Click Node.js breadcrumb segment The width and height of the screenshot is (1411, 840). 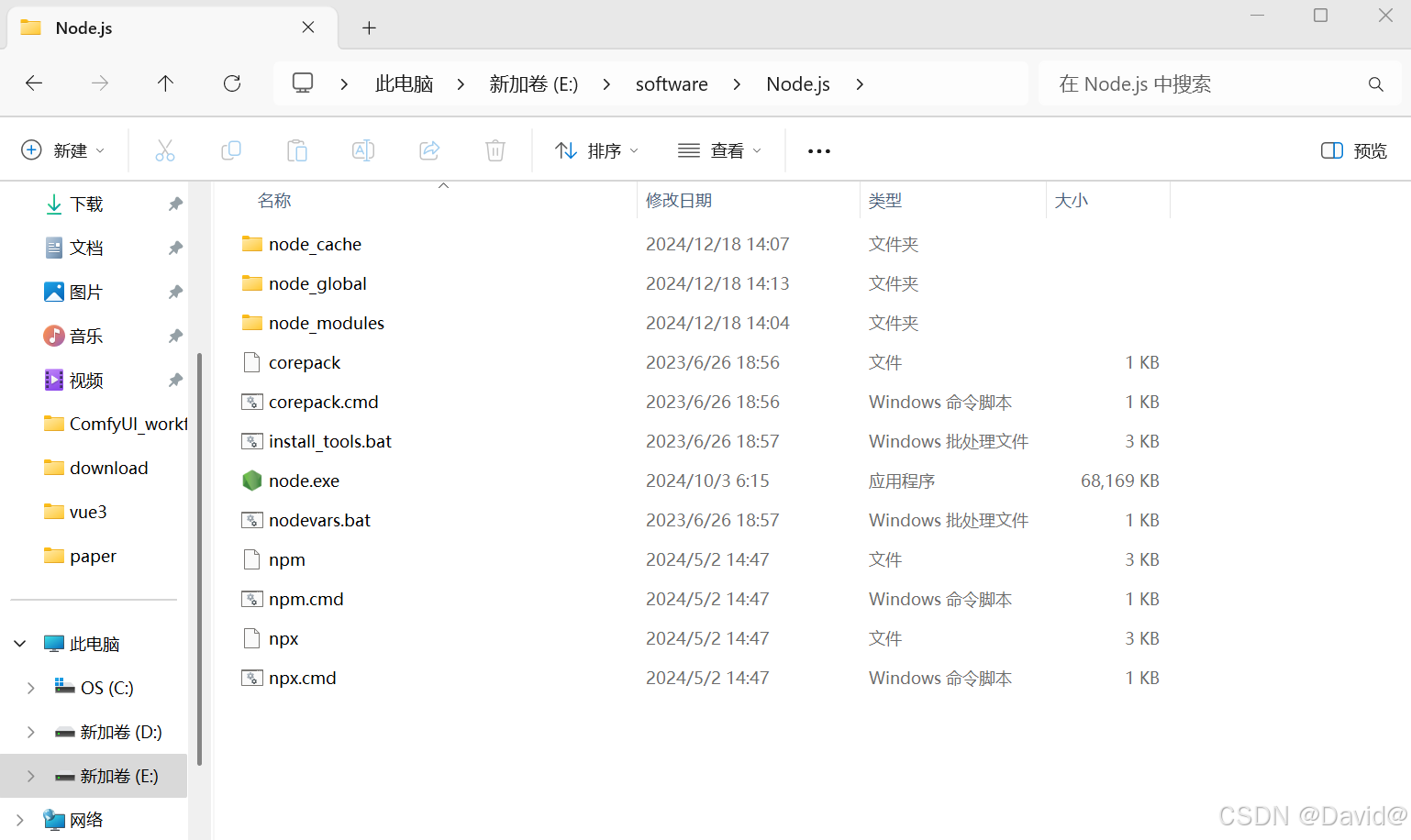pyautogui.click(x=798, y=84)
